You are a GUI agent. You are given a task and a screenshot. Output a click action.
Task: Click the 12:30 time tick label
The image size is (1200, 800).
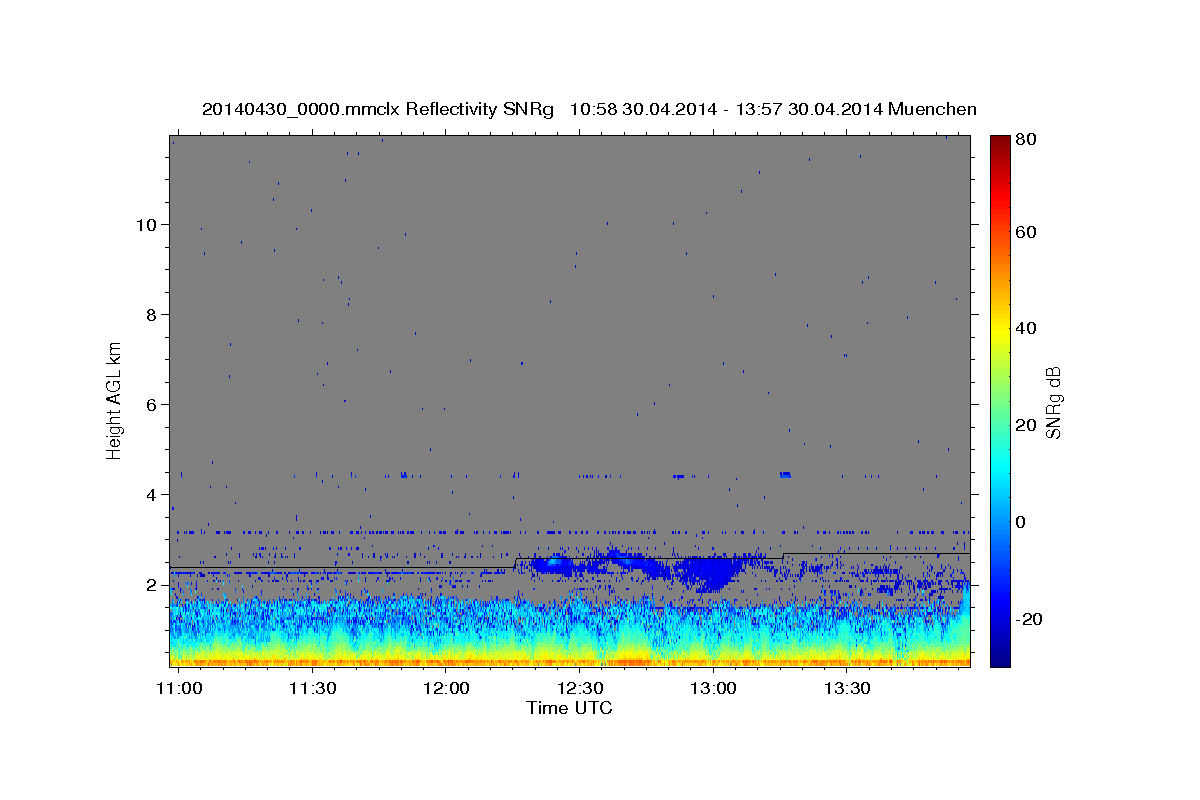click(x=580, y=689)
